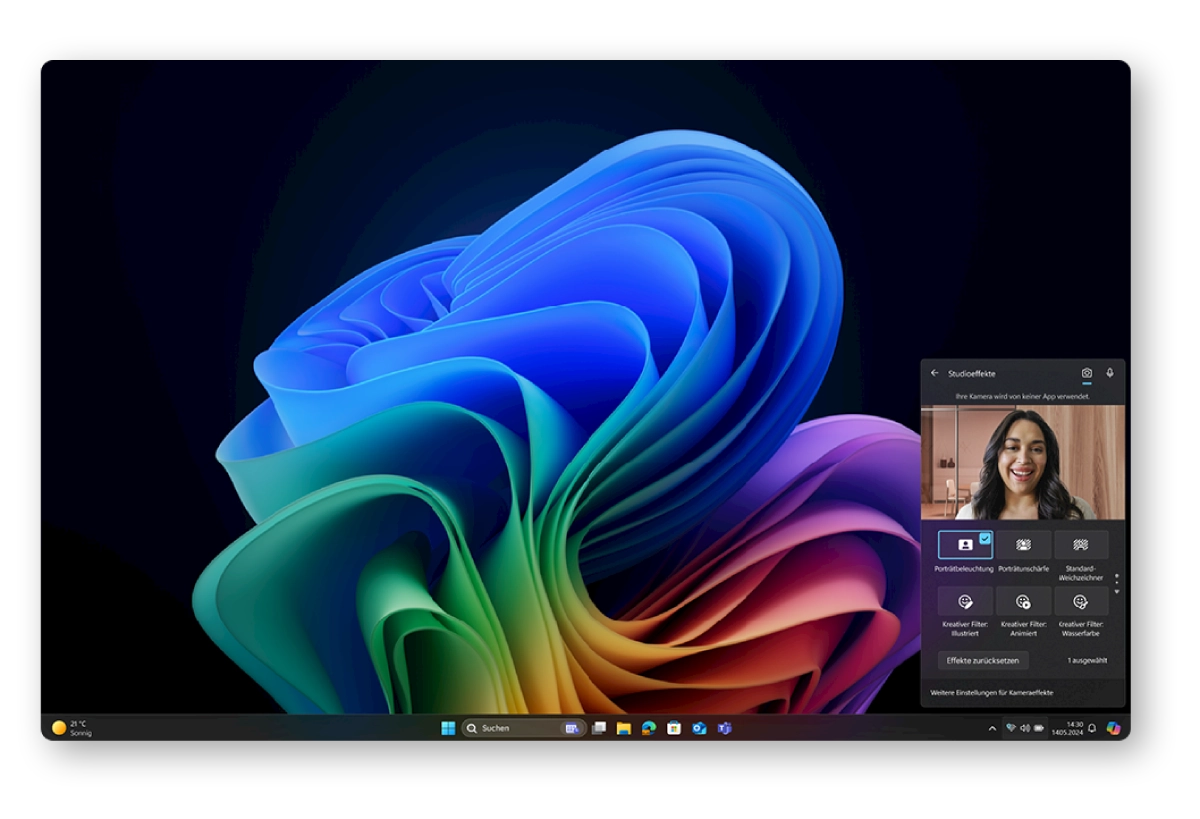Open Microsoft Teams from the taskbar

724,728
